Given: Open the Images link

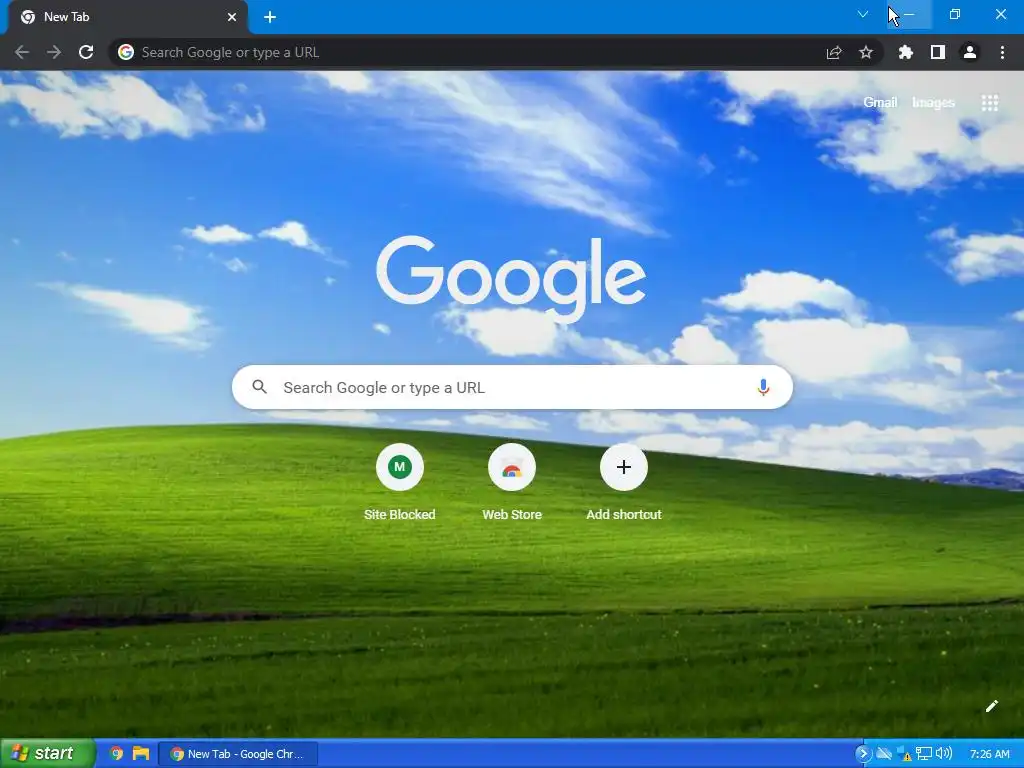Looking at the screenshot, I should coord(933,103).
